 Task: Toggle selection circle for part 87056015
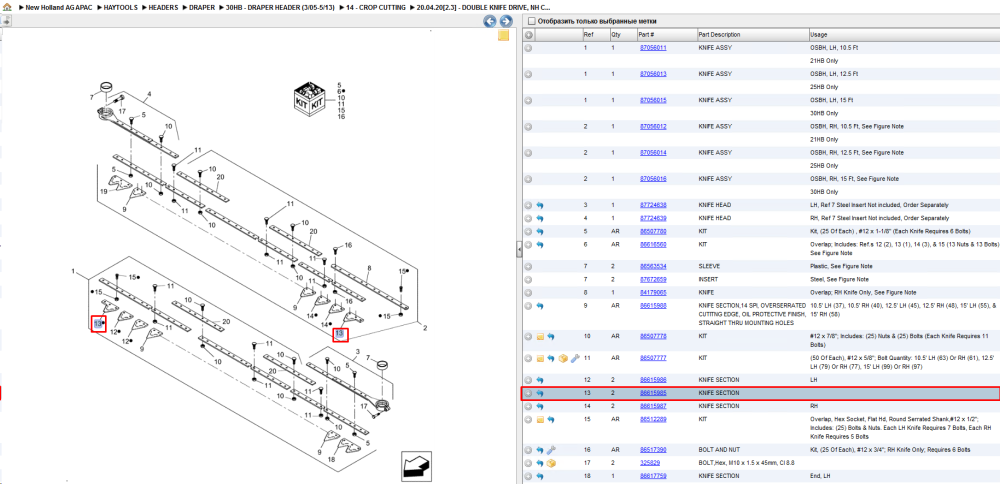(528, 100)
